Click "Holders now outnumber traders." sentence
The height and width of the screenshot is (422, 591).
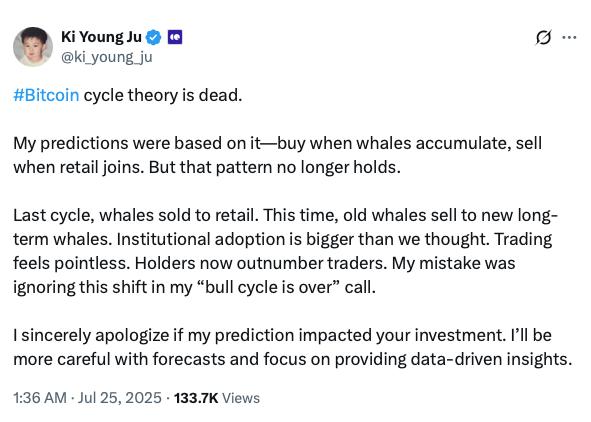tap(261, 263)
